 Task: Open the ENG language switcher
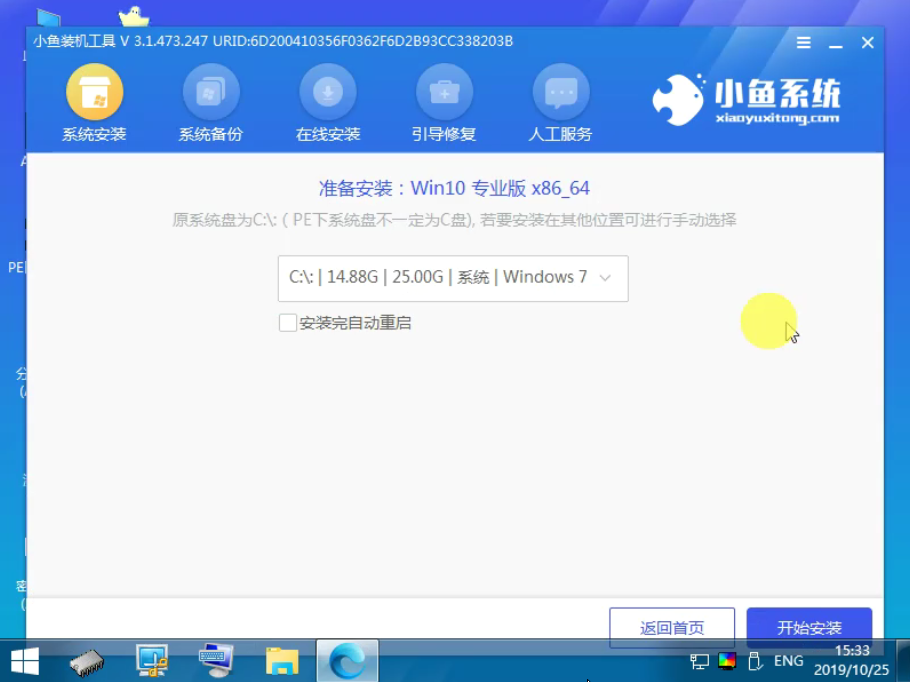click(x=789, y=661)
